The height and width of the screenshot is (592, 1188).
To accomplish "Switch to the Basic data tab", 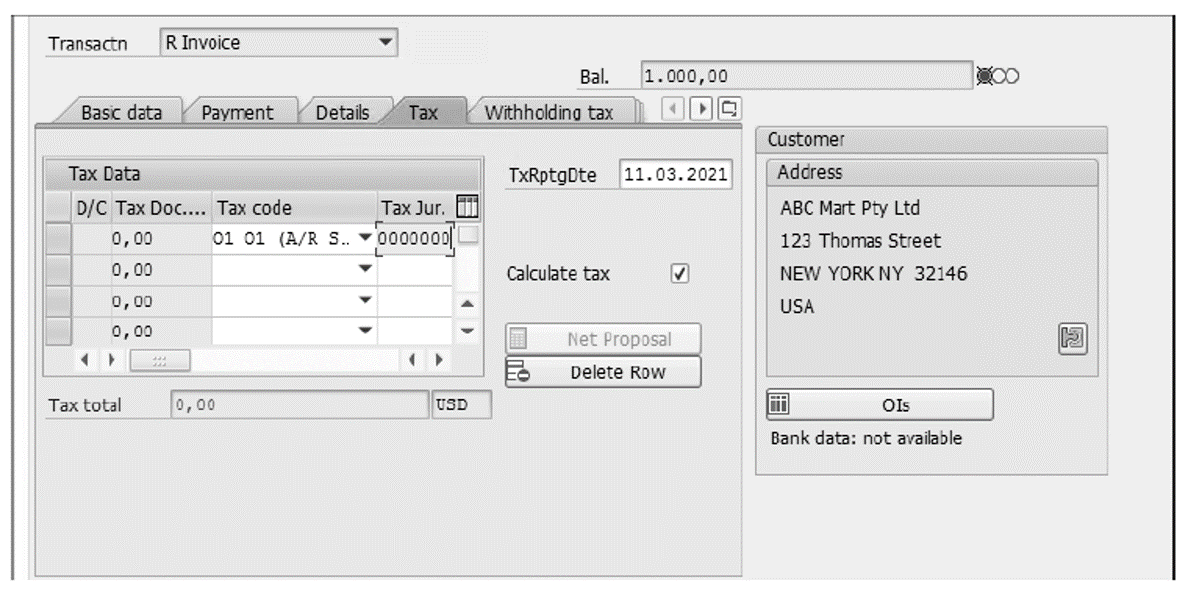I will [120, 112].
